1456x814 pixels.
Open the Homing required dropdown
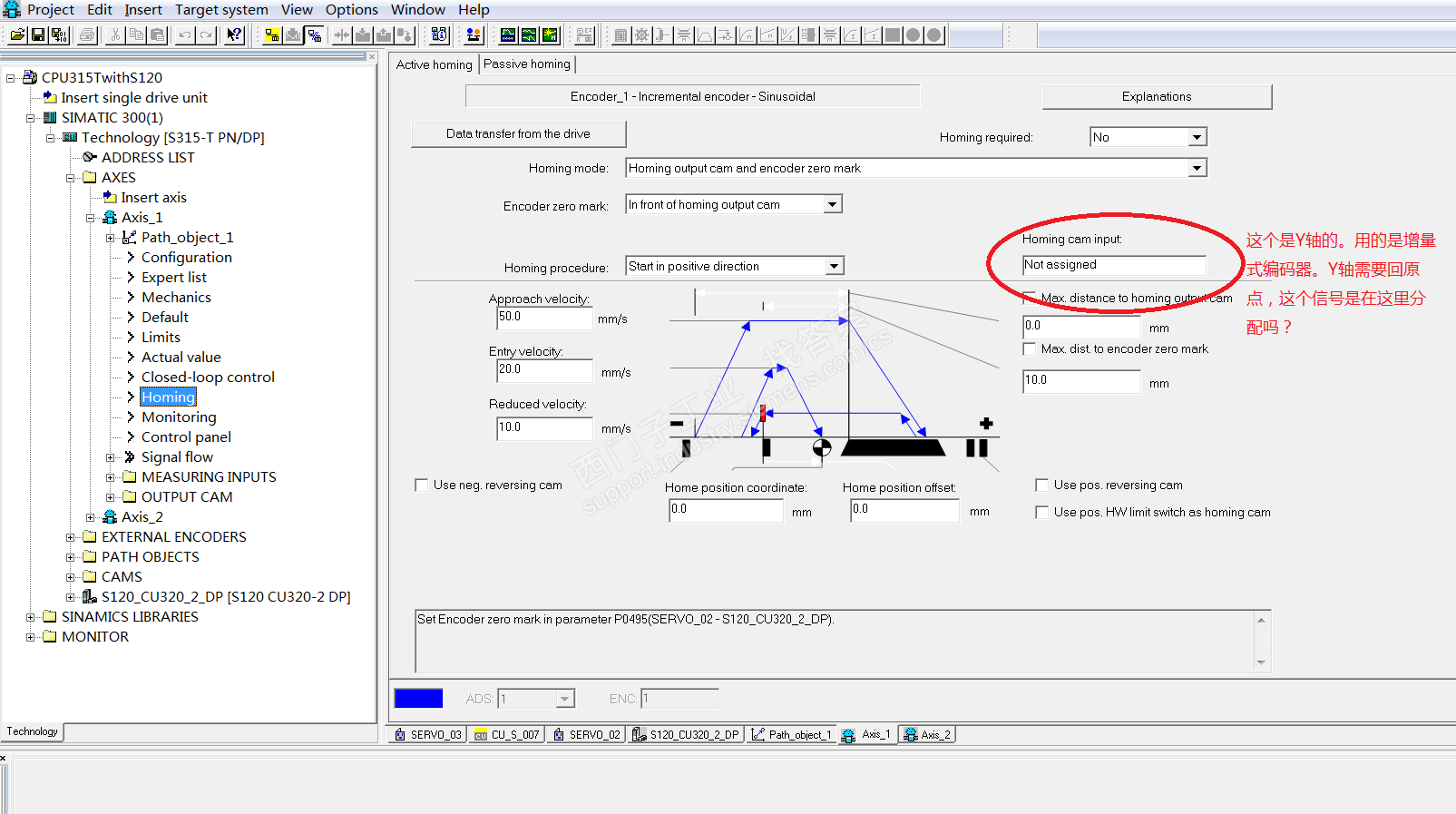click(x=1197, y=137)
